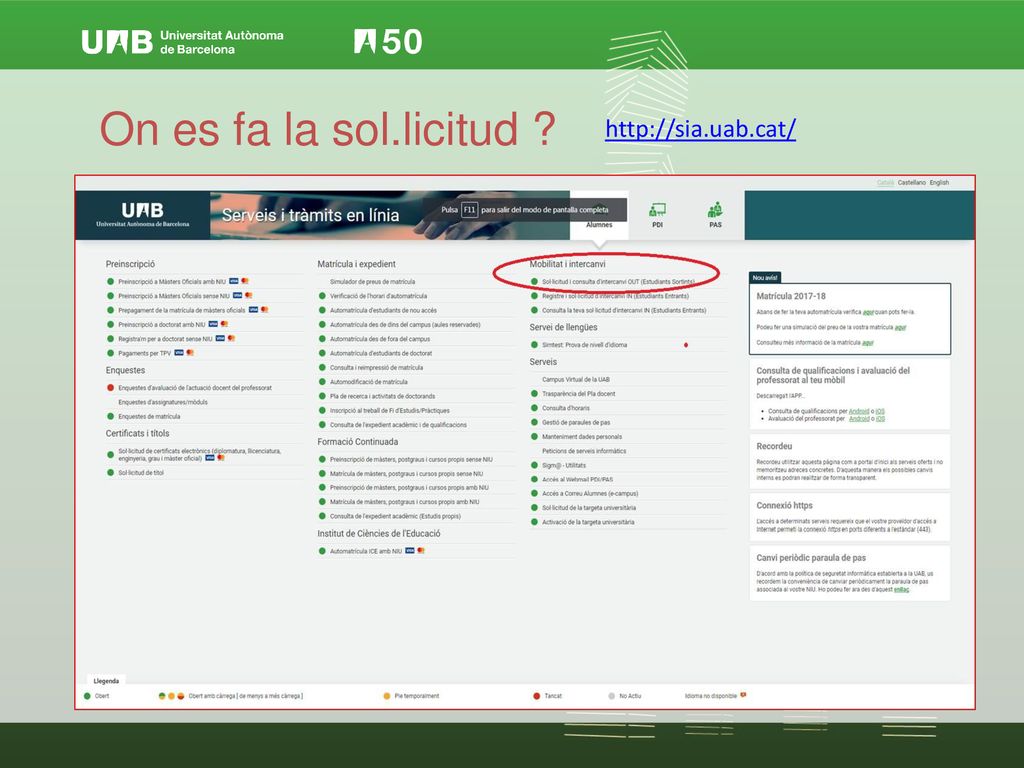Screen dimensions: 1024x768
Task: Open Enquestes d'avaluació de l'actuació docent
Action: 195,388
